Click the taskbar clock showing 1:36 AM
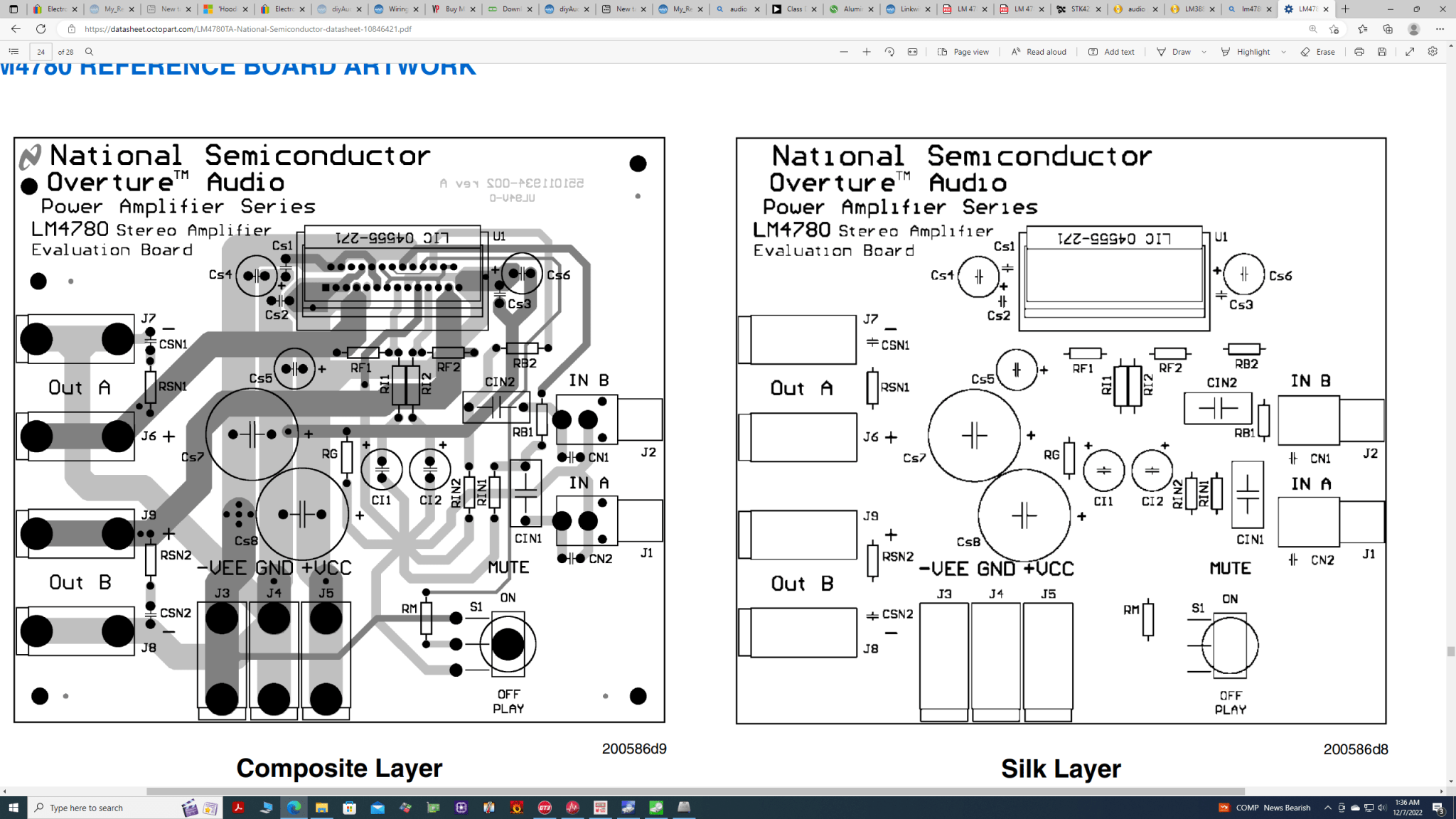 coord(1407,807)
